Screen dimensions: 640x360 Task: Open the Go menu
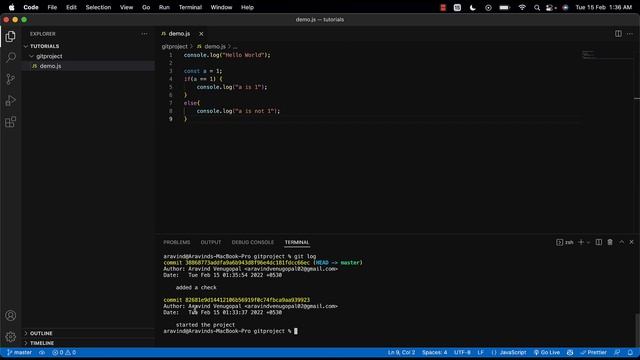coord(146,7)
